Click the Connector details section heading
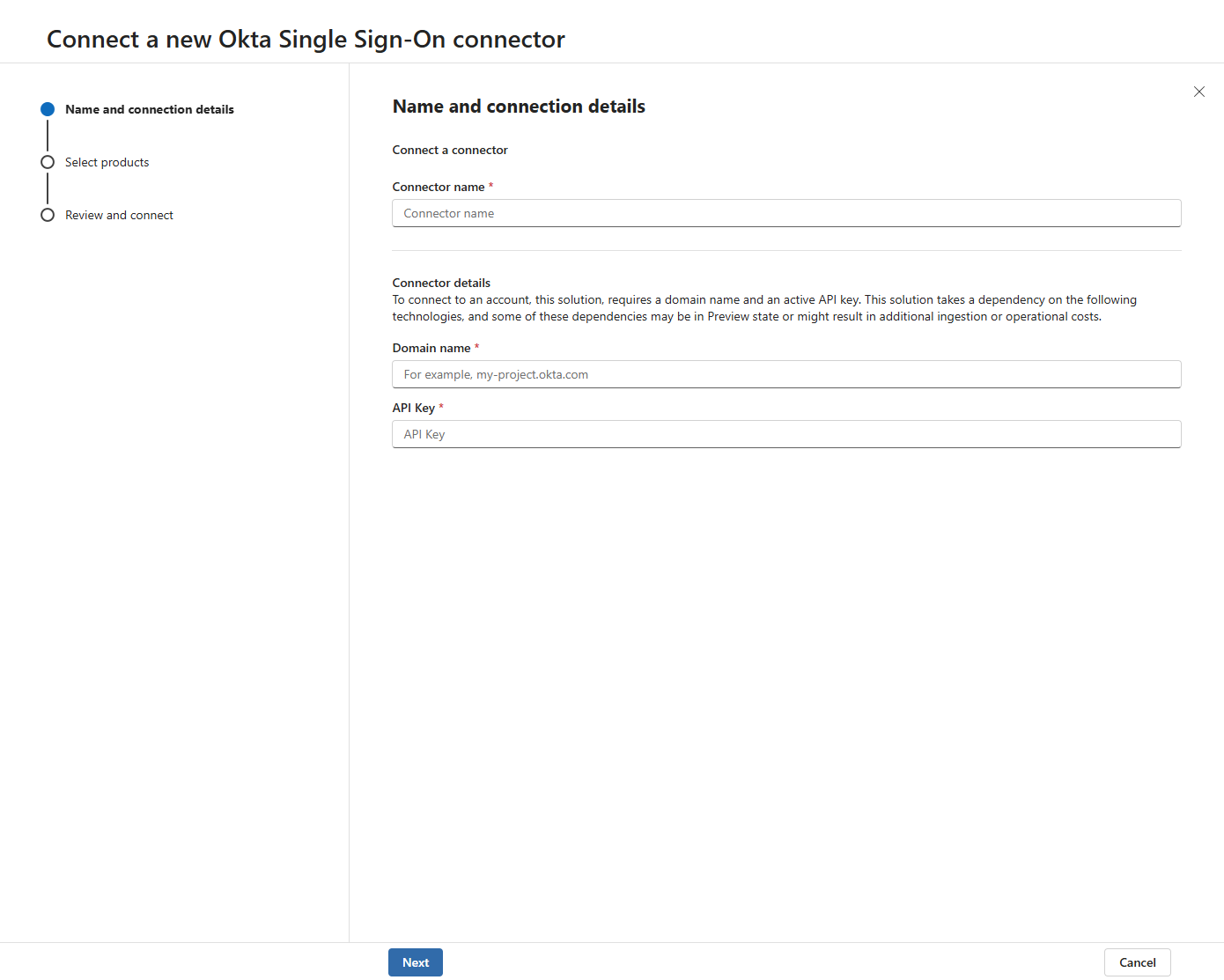Viewport: 1224px width, 980px height. pyautogui.click(x=441, y=283)
